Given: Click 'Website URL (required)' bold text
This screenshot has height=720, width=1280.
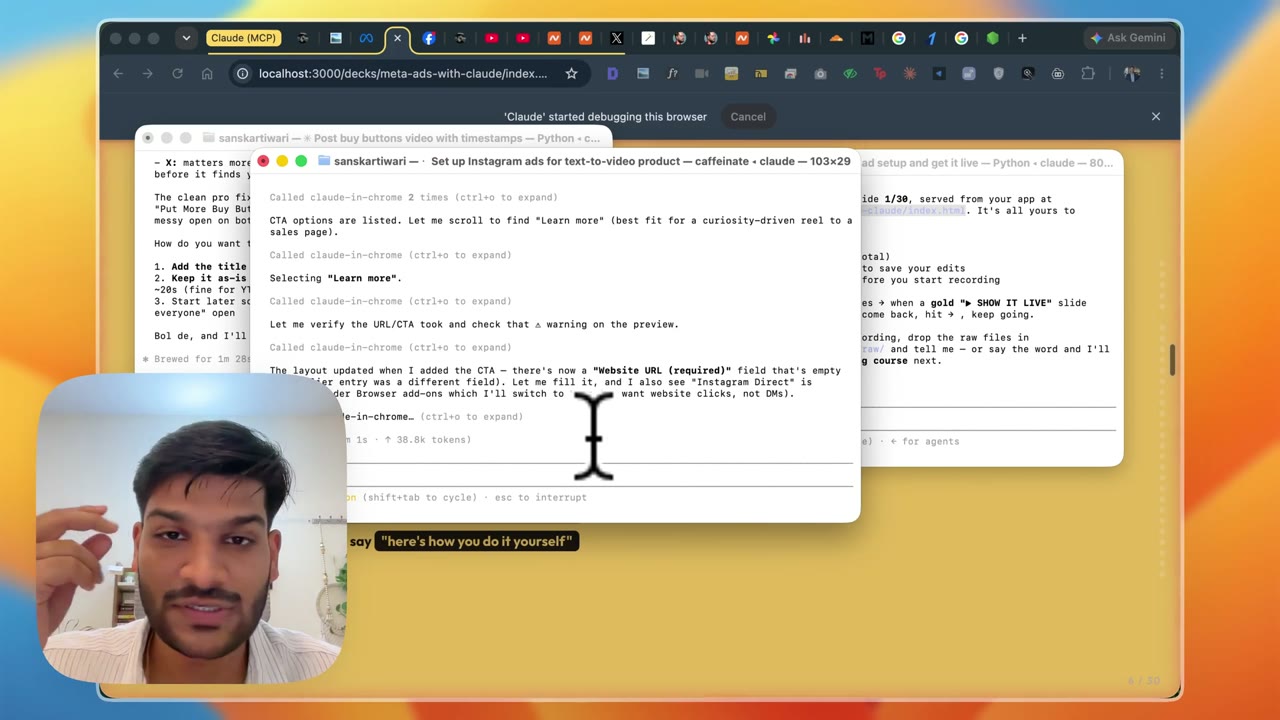Looking at the screenshot, I should coord(662,370).
